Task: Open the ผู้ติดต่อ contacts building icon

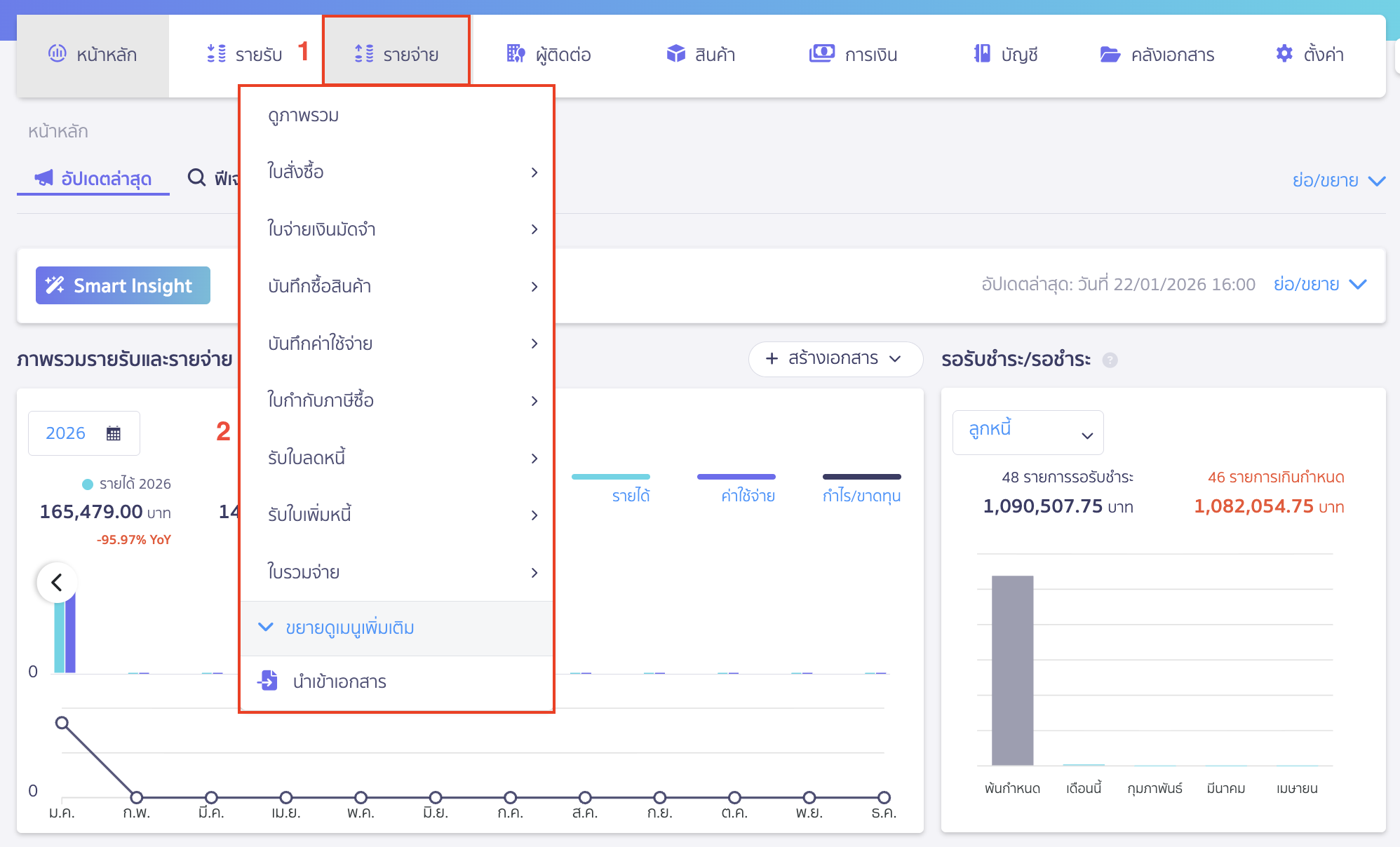Action: coord(516,54)
